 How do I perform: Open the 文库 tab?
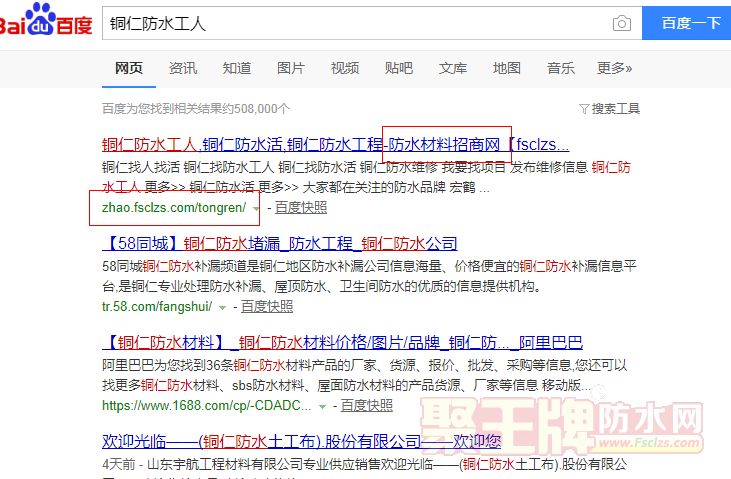pyautogui.click(x=453, y=68)
